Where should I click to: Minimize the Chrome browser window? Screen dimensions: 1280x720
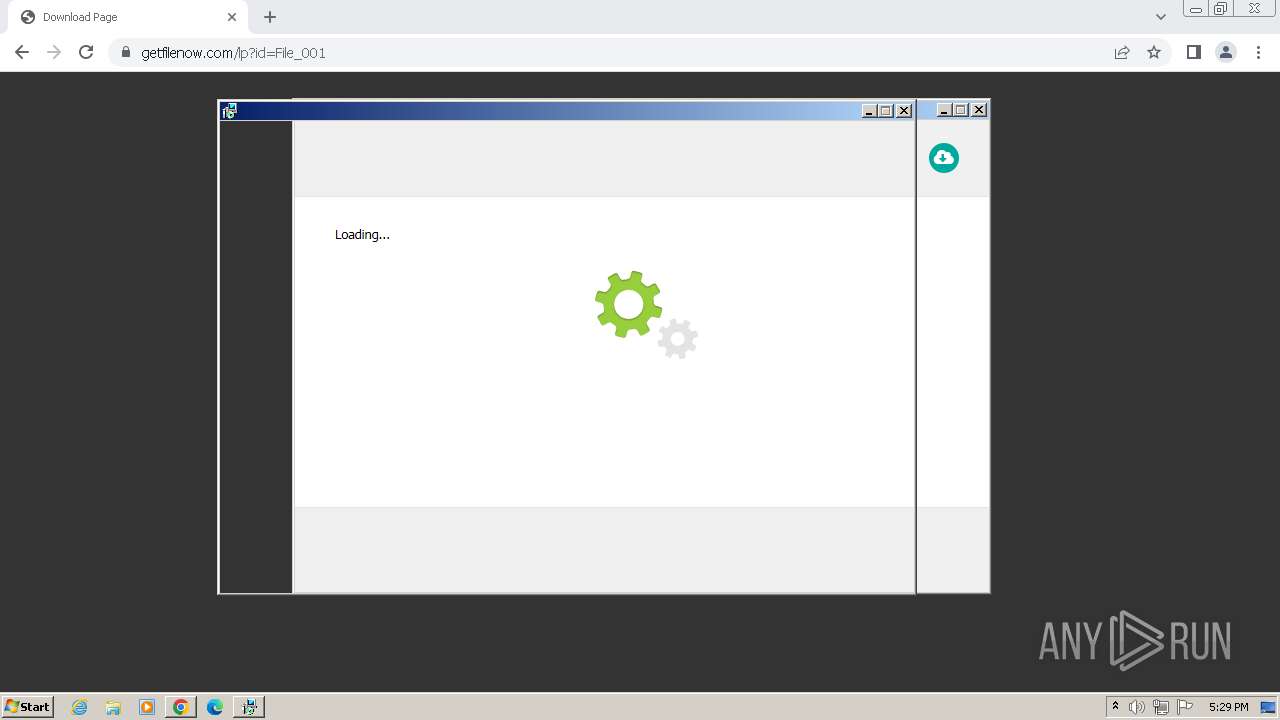pos(1195,8)
